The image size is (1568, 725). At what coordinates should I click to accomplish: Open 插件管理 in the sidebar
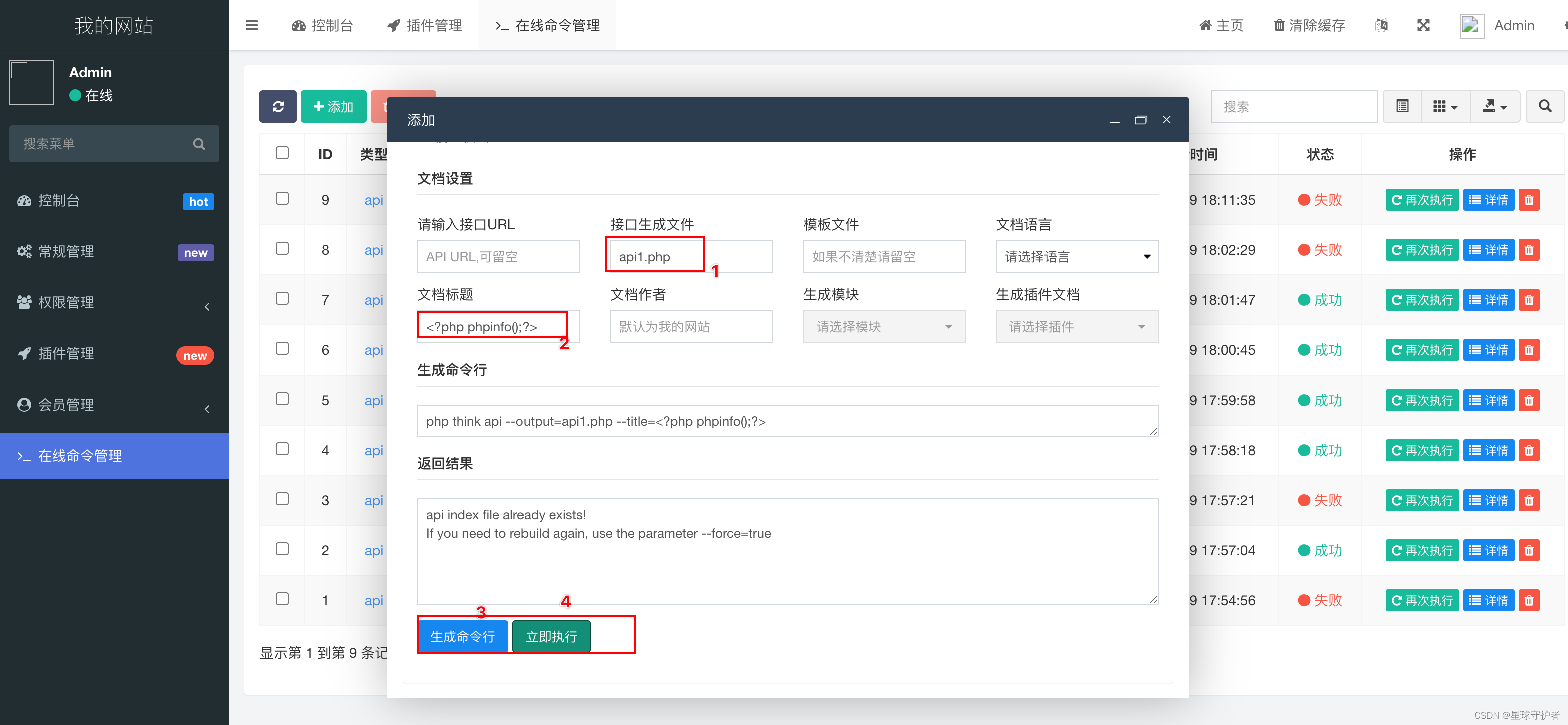pos(114,354)
